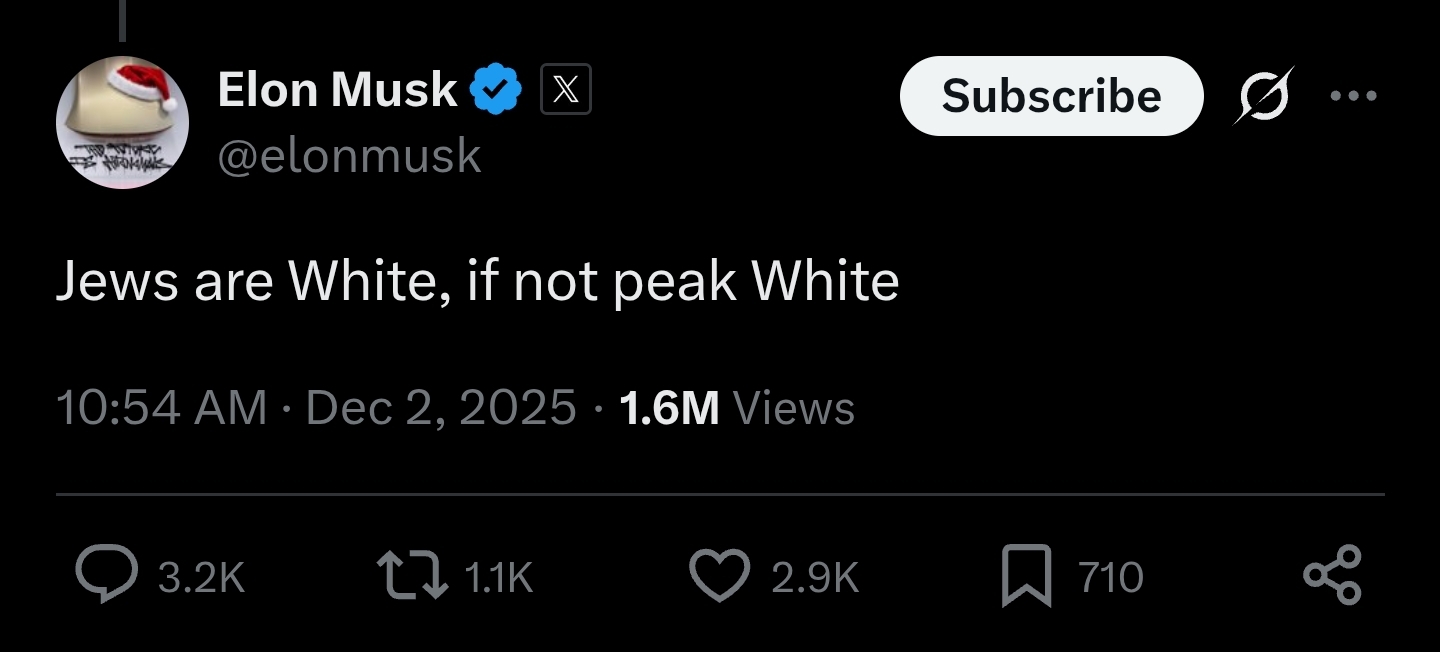This screenshot has width=1440, height=652.
Task: Subscribe to Elon Musk
Action: point(1051,96)
